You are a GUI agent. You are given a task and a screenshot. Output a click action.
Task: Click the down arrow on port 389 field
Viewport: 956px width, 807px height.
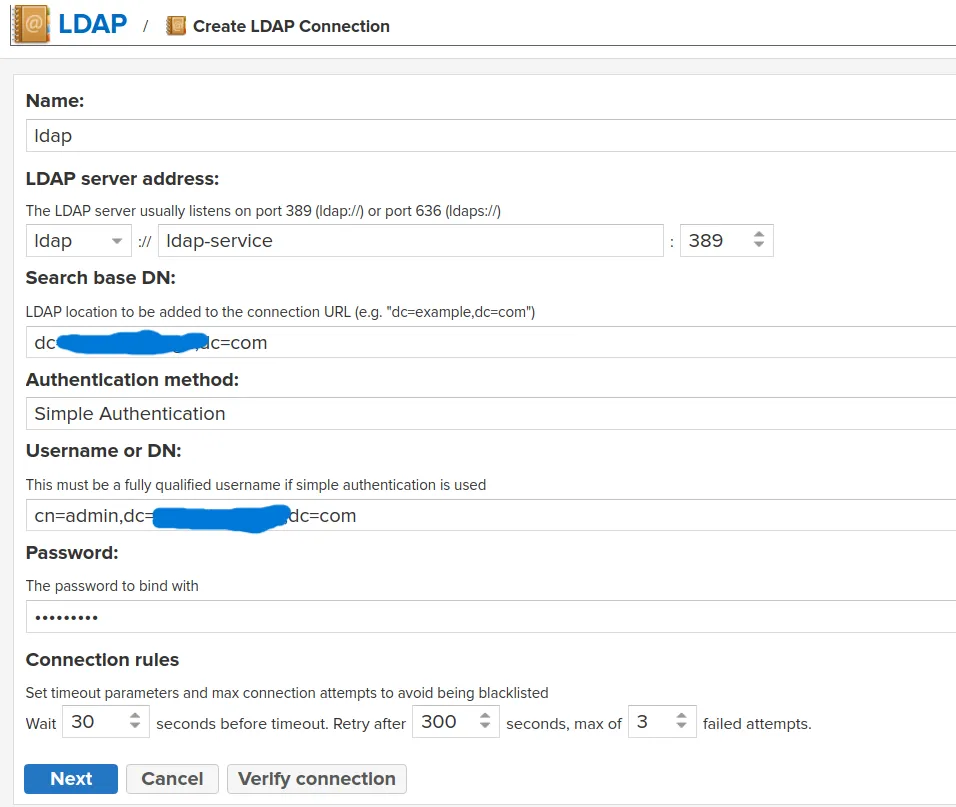pos(758,246)
